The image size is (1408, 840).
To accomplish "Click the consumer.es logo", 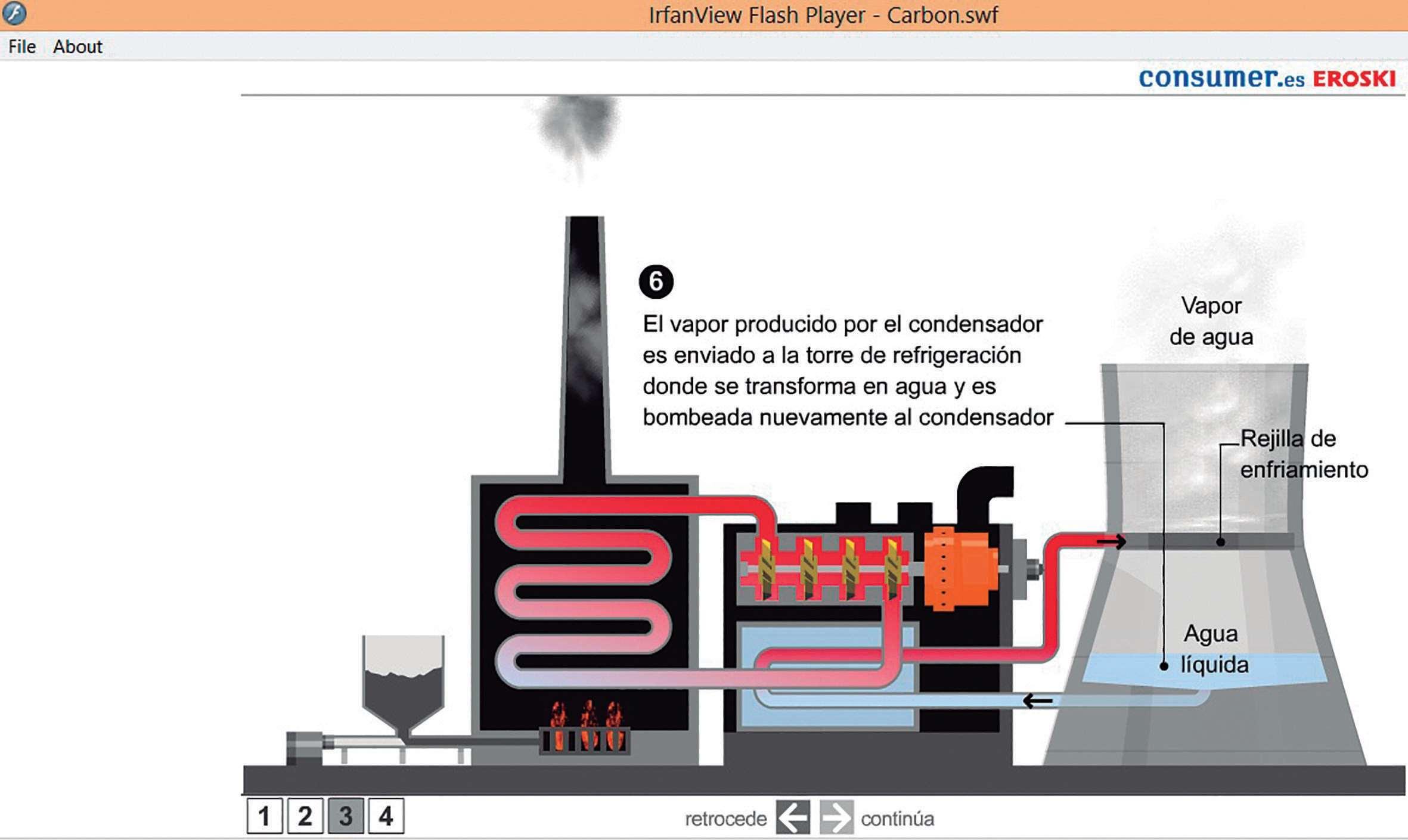I will pos(1221,78).
